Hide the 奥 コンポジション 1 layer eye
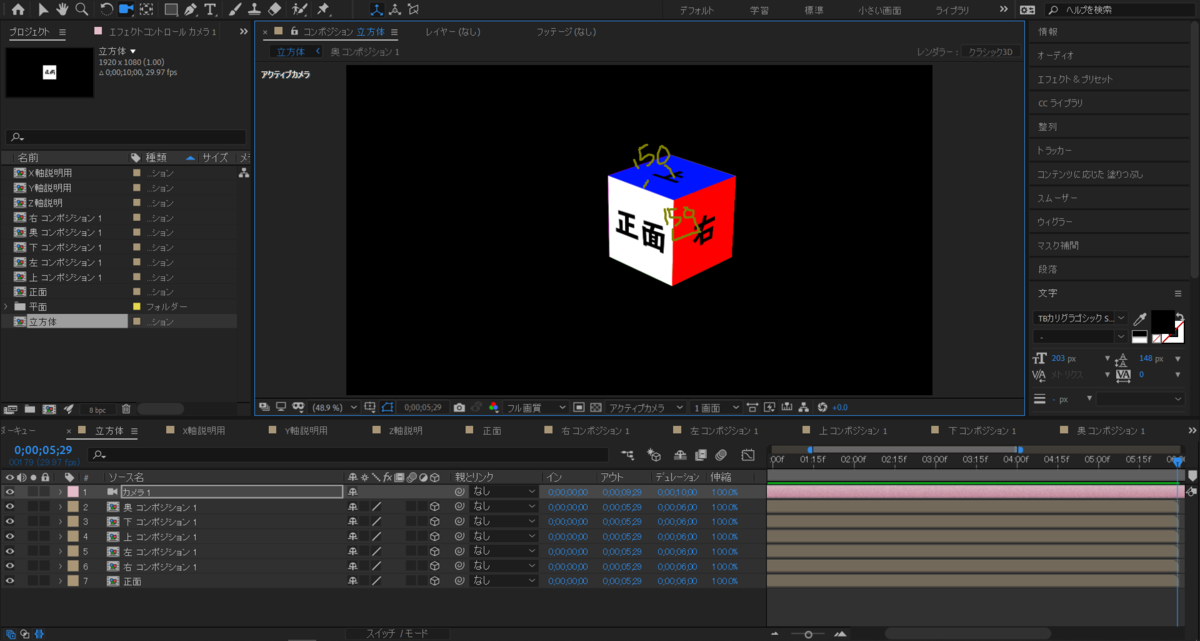The width and height of the screenshot is (1200, 641). click(10, 507)
